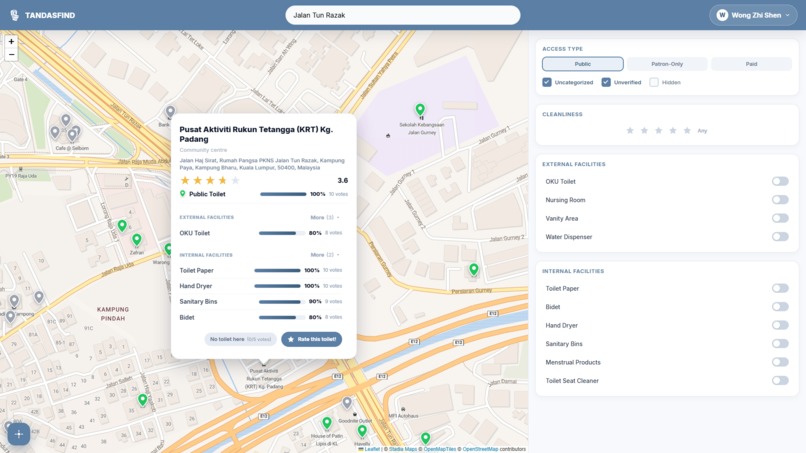Select grey pin at Goodnite Outlet

coord(347,403)
